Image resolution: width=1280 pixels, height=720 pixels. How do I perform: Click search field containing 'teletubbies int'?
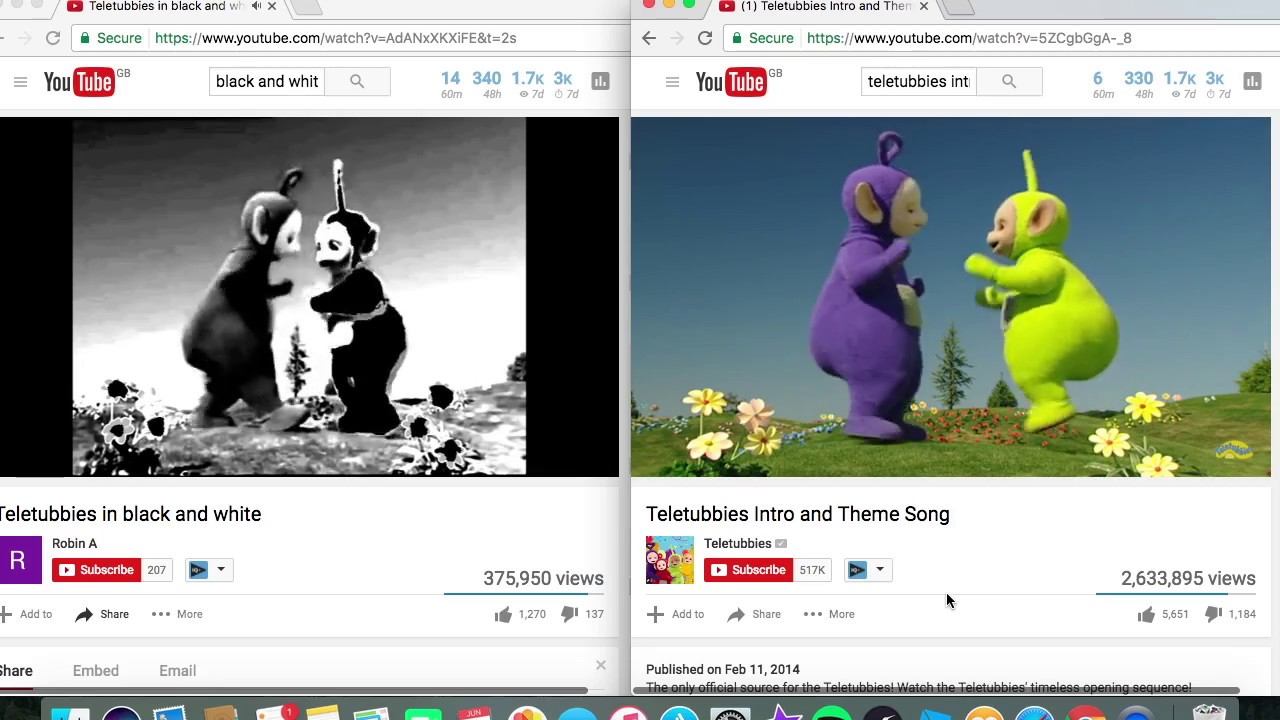coord(919,82)
